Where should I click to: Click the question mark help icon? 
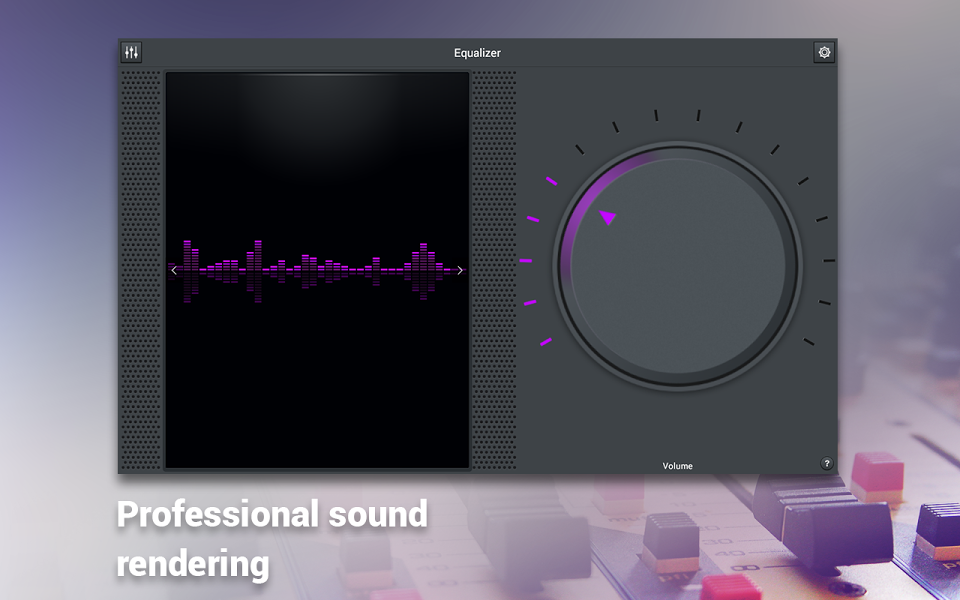[827, 464]
